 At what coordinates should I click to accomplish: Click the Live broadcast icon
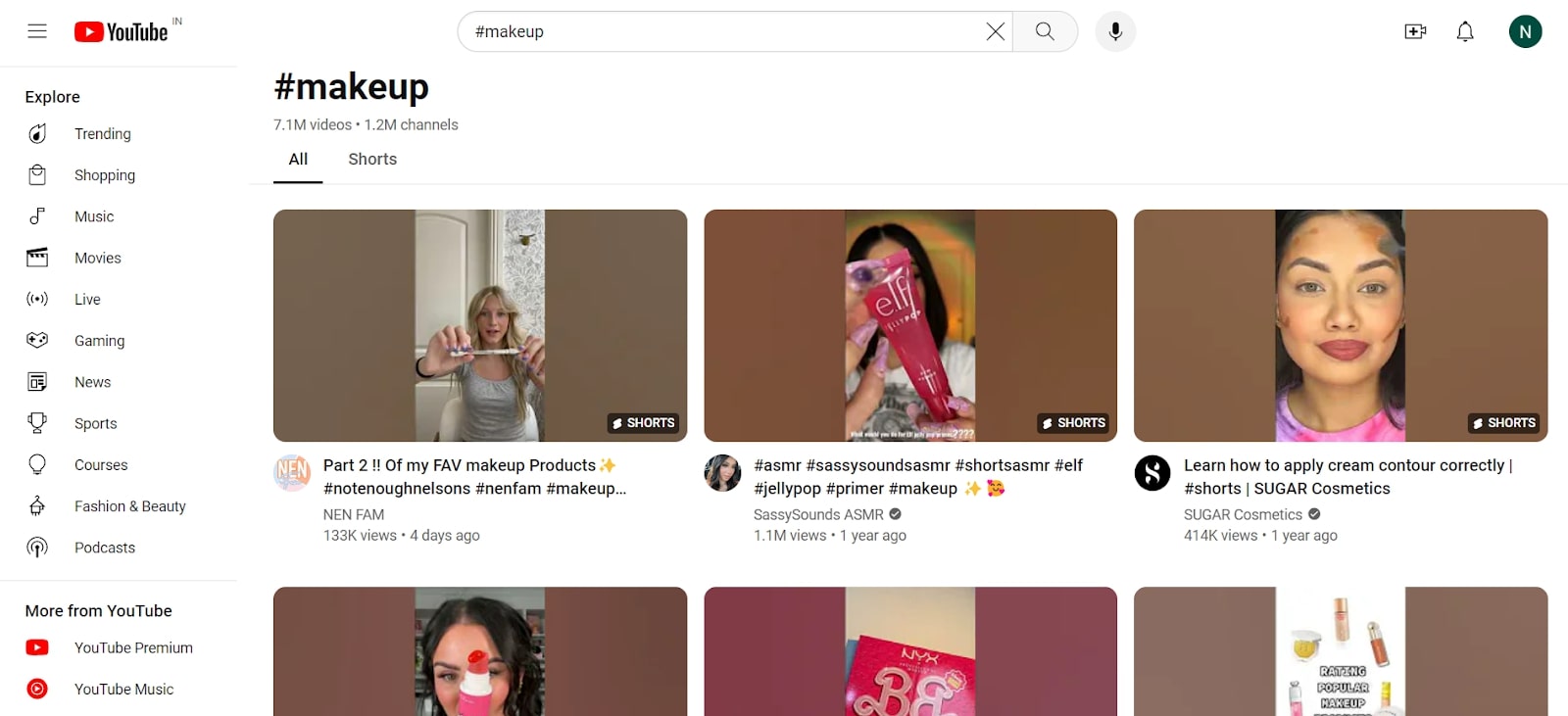(37, 299)
